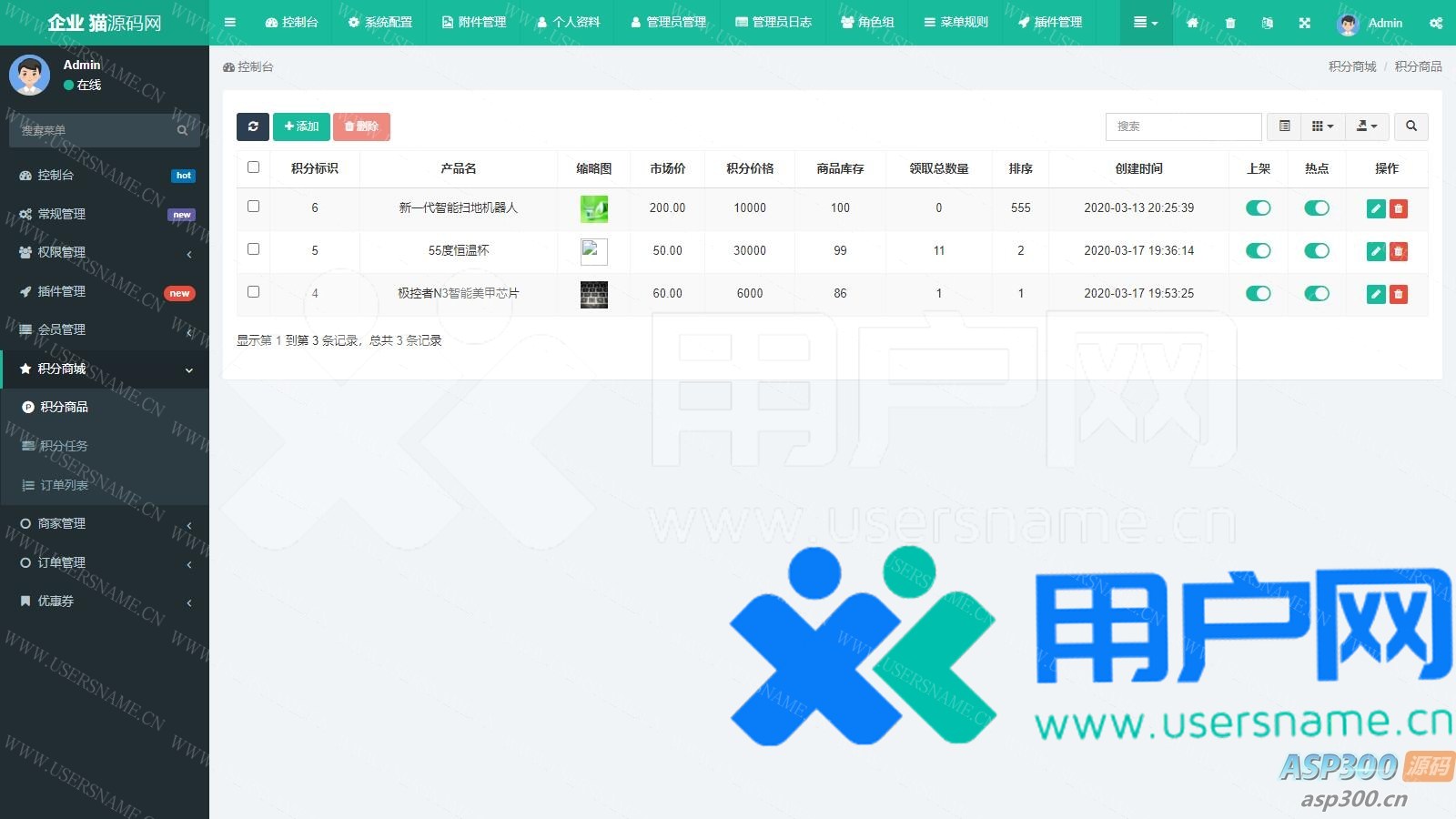Open the columns grid dropdown
This screenshot has width=1456, height=819.
tap(1322, 126)
